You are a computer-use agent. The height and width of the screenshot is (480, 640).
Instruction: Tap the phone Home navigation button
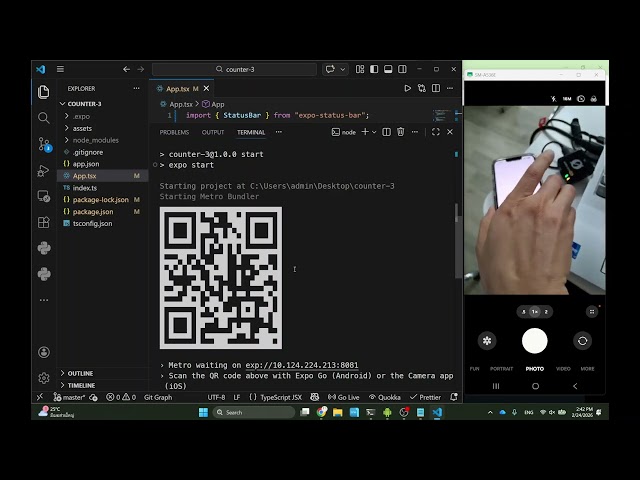click(536, 386)
